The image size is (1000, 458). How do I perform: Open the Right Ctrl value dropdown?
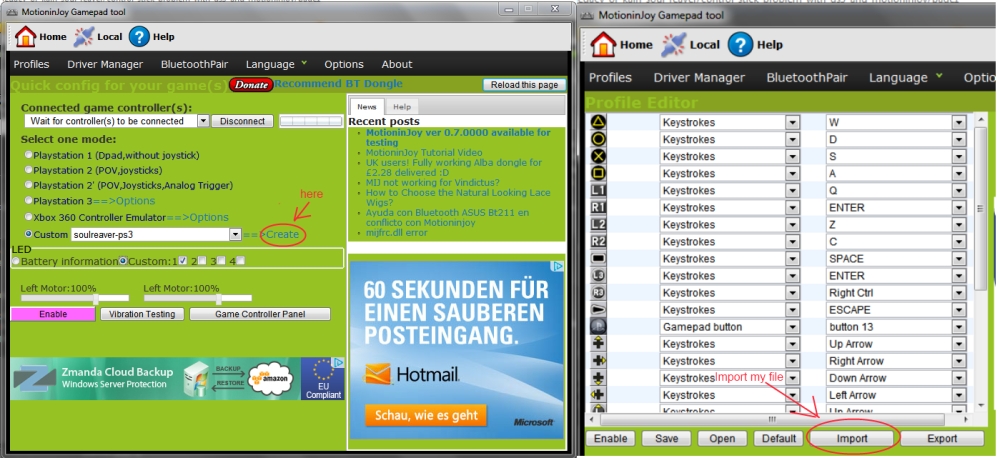(959, 293)
